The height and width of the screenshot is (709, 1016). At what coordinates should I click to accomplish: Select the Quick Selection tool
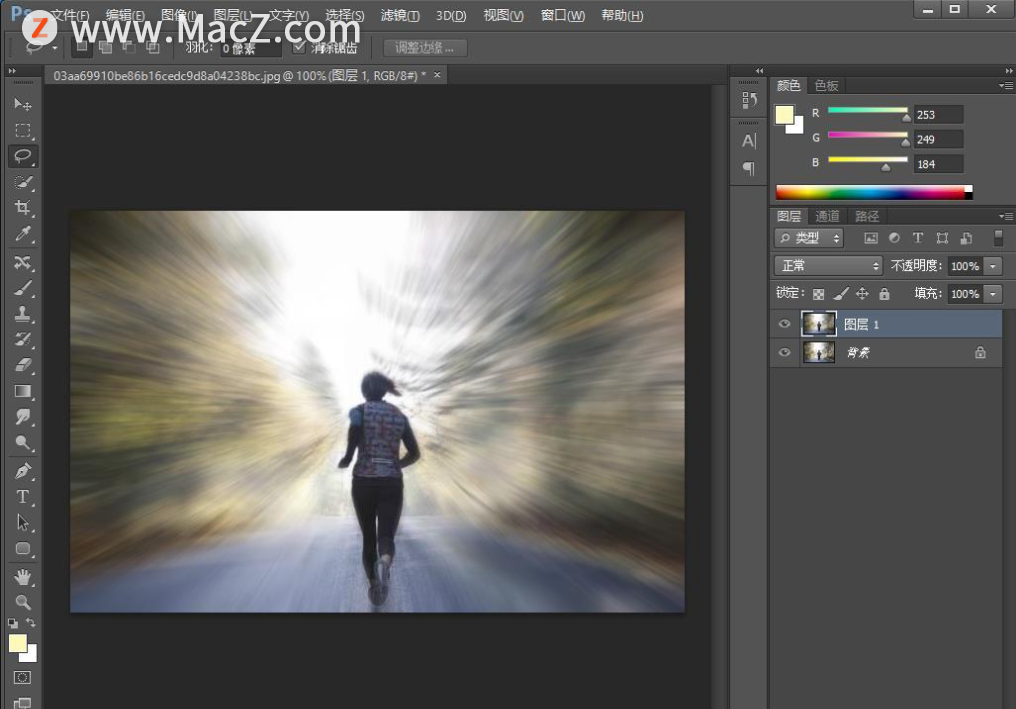coord(23,182)
